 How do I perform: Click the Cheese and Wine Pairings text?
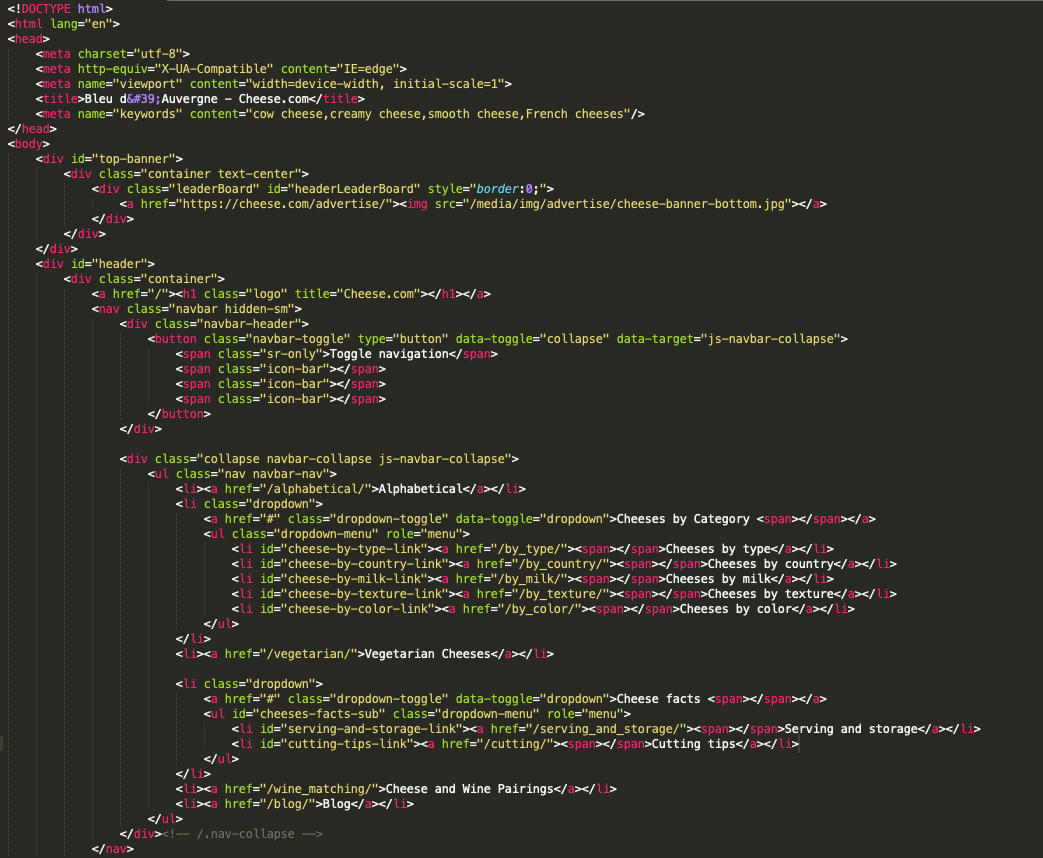click(x=469, y=789)
